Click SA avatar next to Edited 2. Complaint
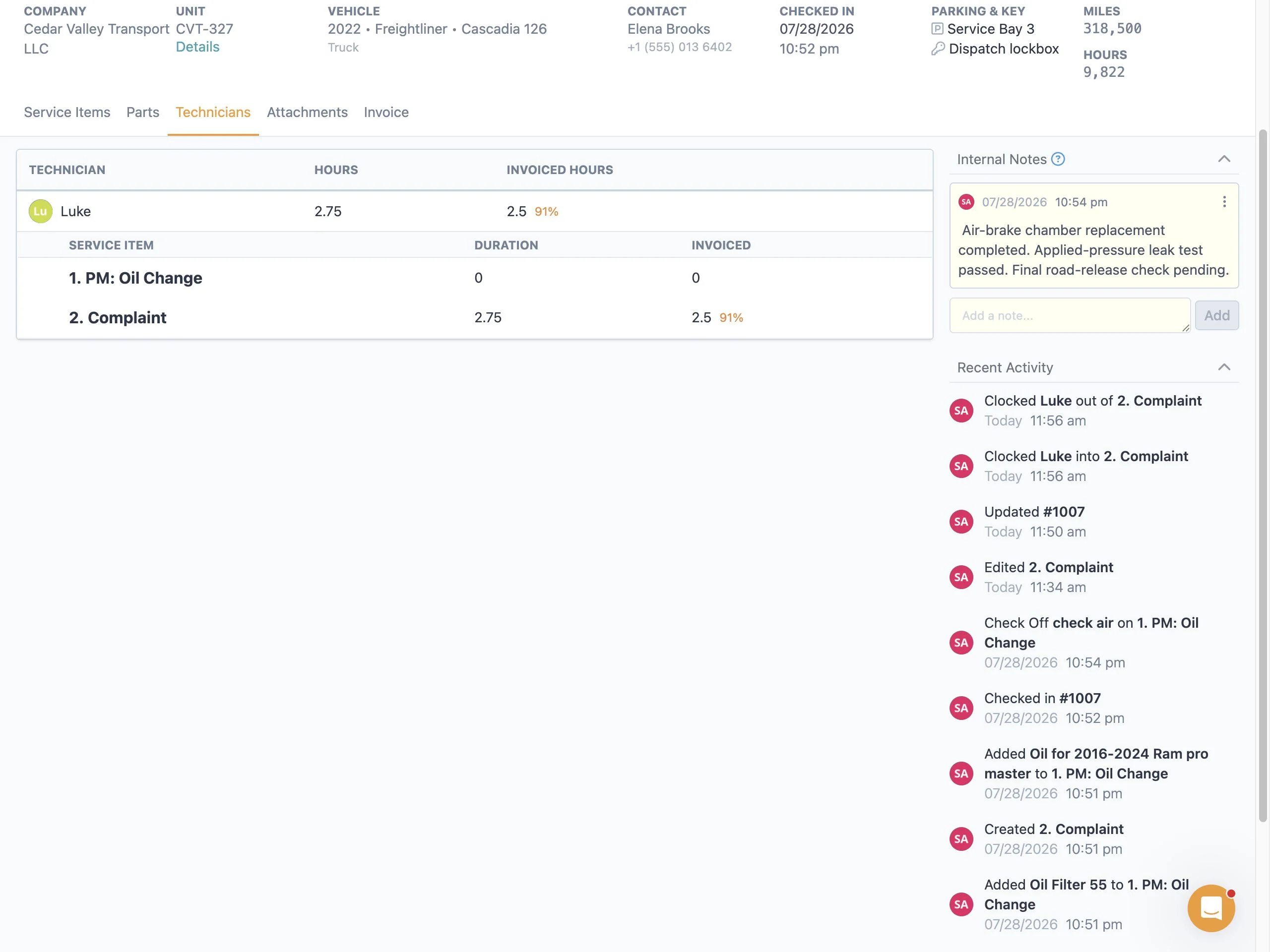 pyautogui.click(x=961, y=577)
